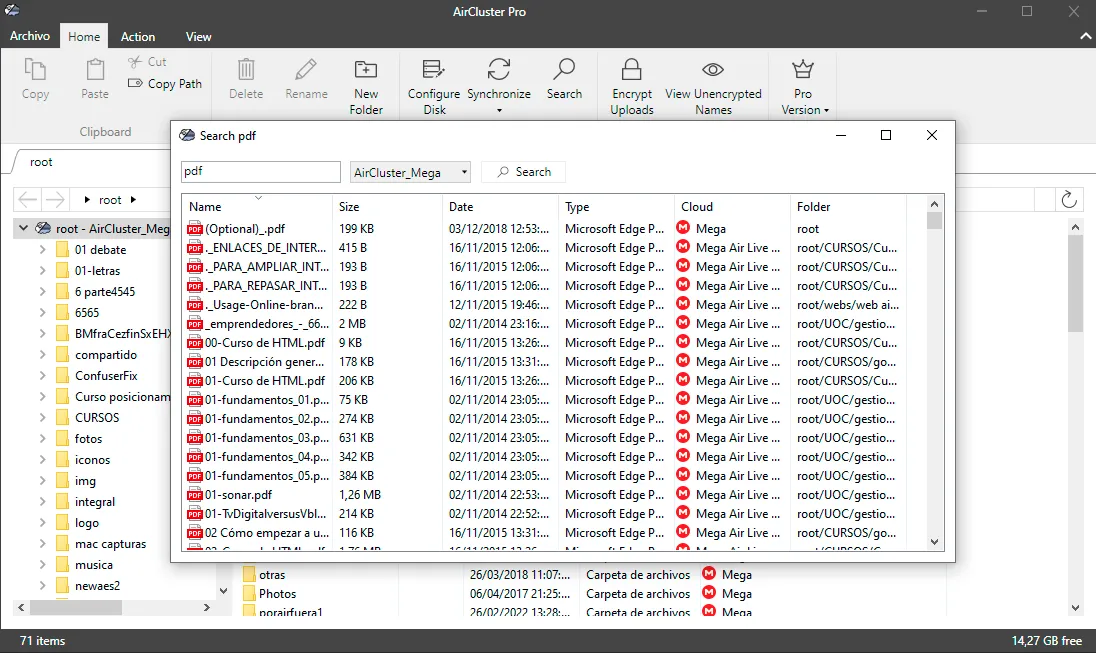
Task: Click the results list scroll down arrow
Action: [935, 542]
